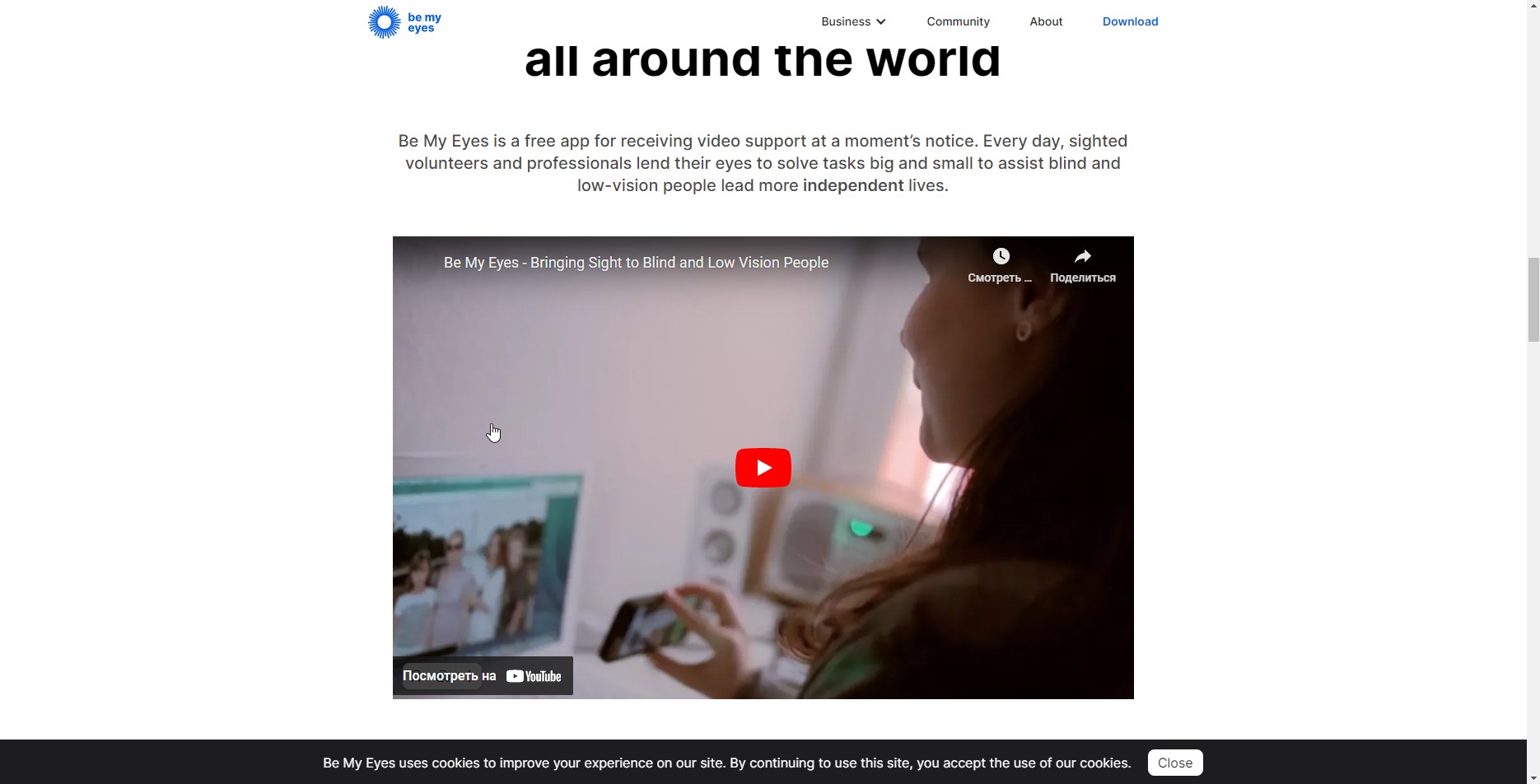
Task: Expand the chevron arrow beside Business
Action: click(x=881, y=21)
